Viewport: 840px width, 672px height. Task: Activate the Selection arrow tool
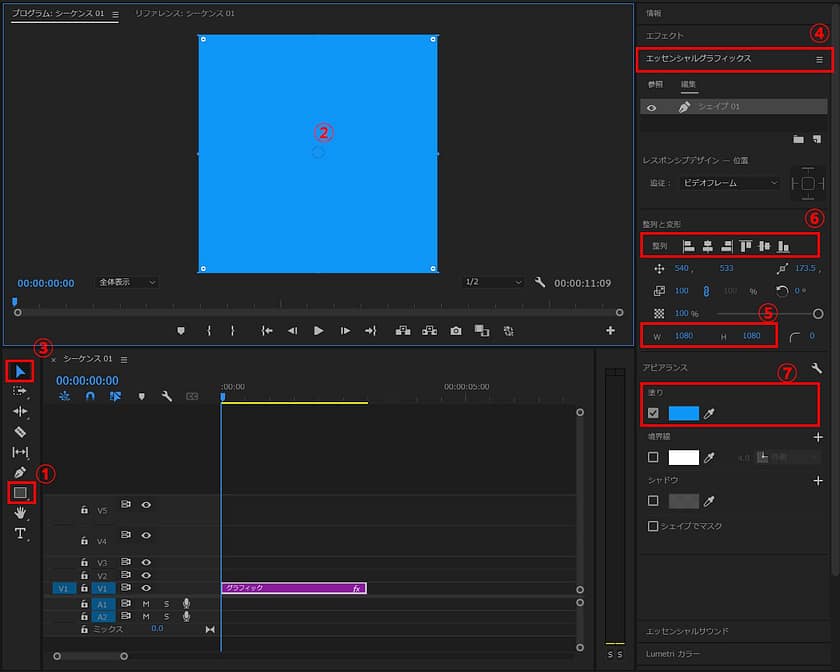click(x=19, y=371)
